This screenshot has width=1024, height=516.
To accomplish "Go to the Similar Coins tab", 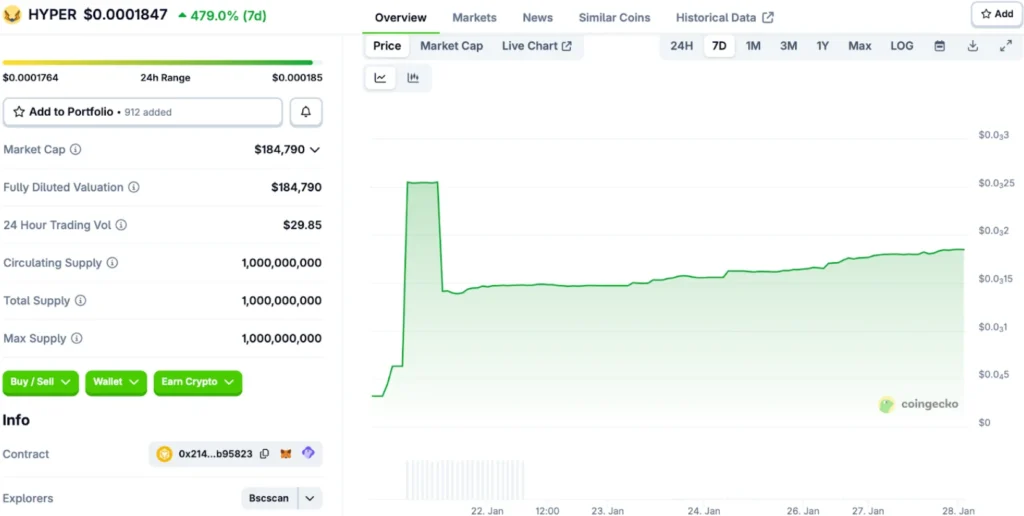I will tap(614, 18).
